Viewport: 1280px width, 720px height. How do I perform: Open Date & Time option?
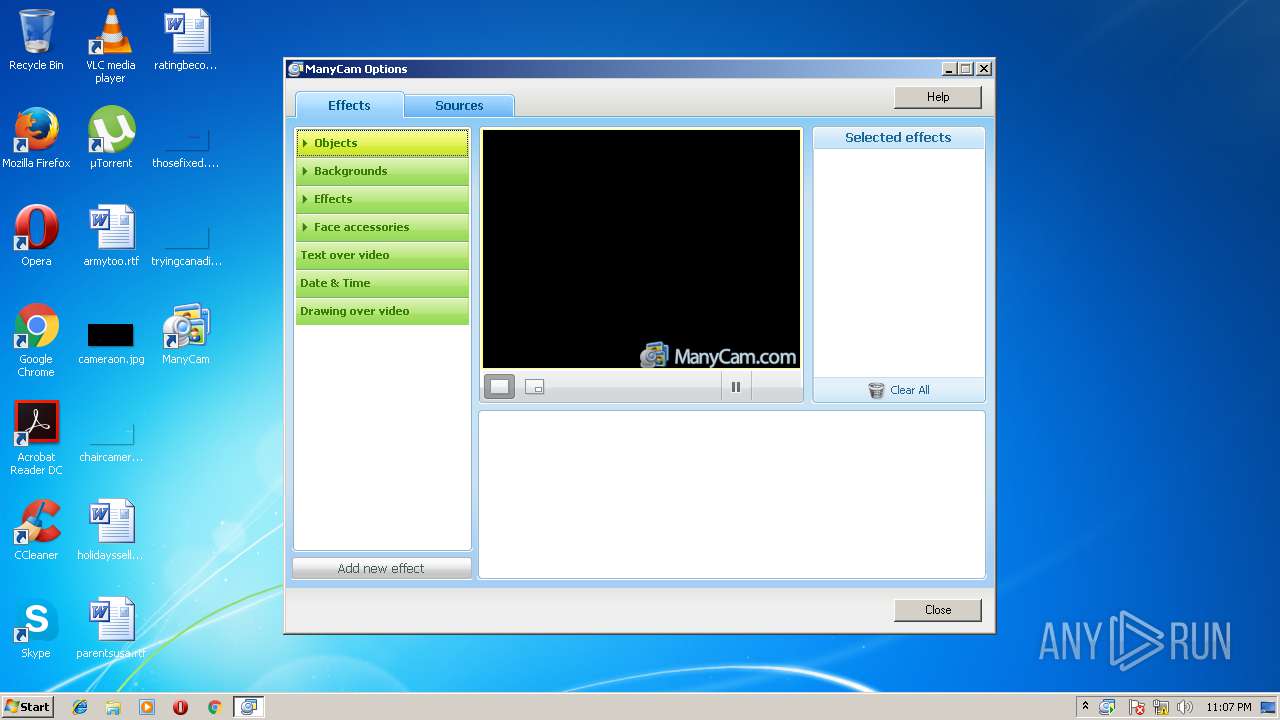[382, 283]
